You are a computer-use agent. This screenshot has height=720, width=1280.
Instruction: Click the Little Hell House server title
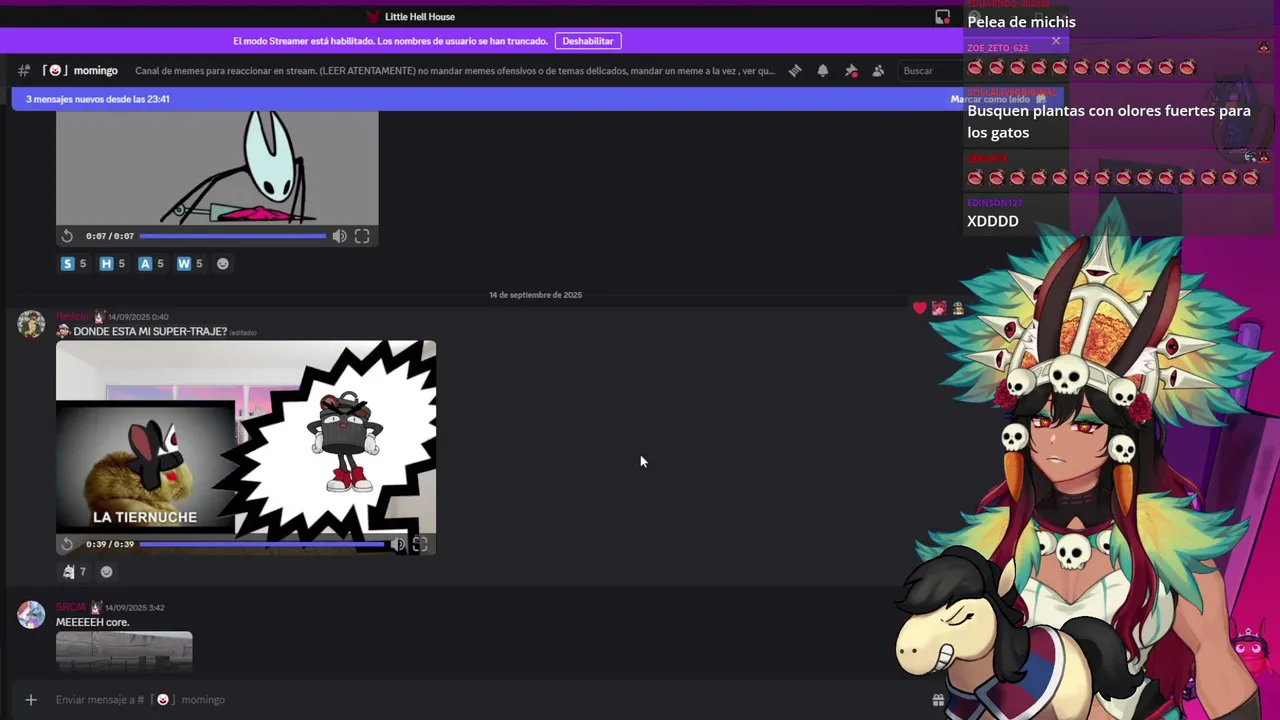click(420, 17)
